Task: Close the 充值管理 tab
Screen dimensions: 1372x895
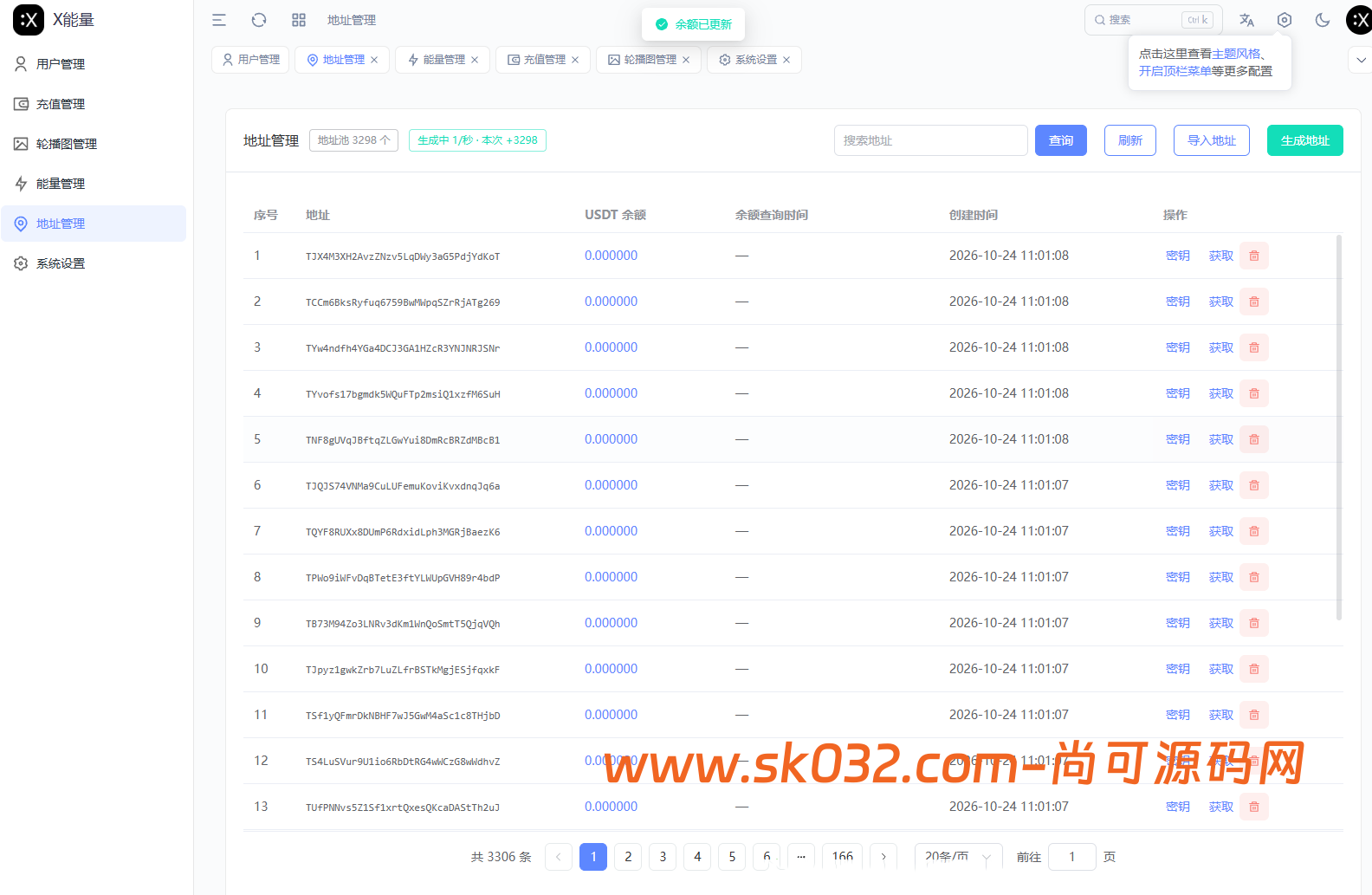Action: tap(575, 60)
